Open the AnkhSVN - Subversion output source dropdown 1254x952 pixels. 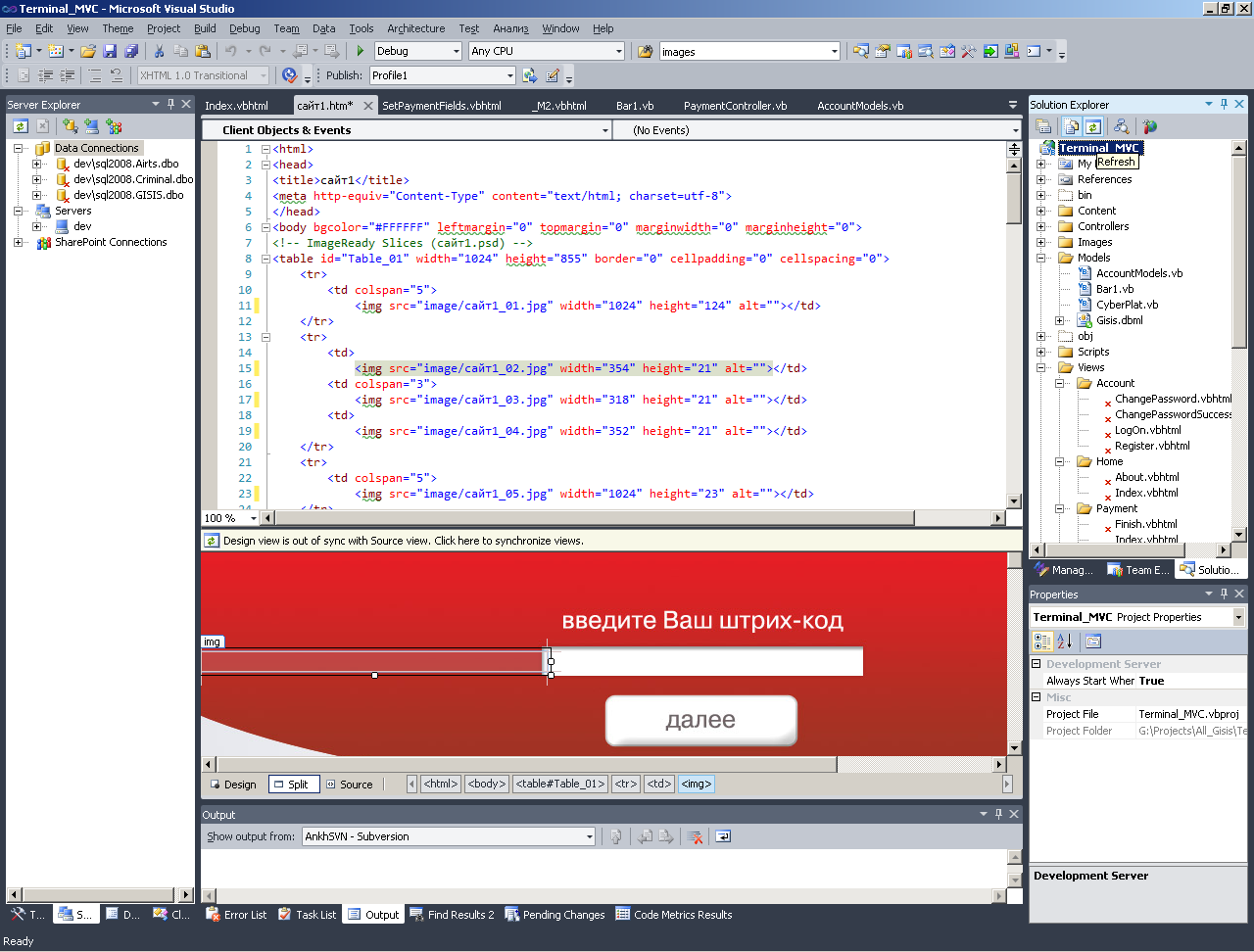(589, 836)
